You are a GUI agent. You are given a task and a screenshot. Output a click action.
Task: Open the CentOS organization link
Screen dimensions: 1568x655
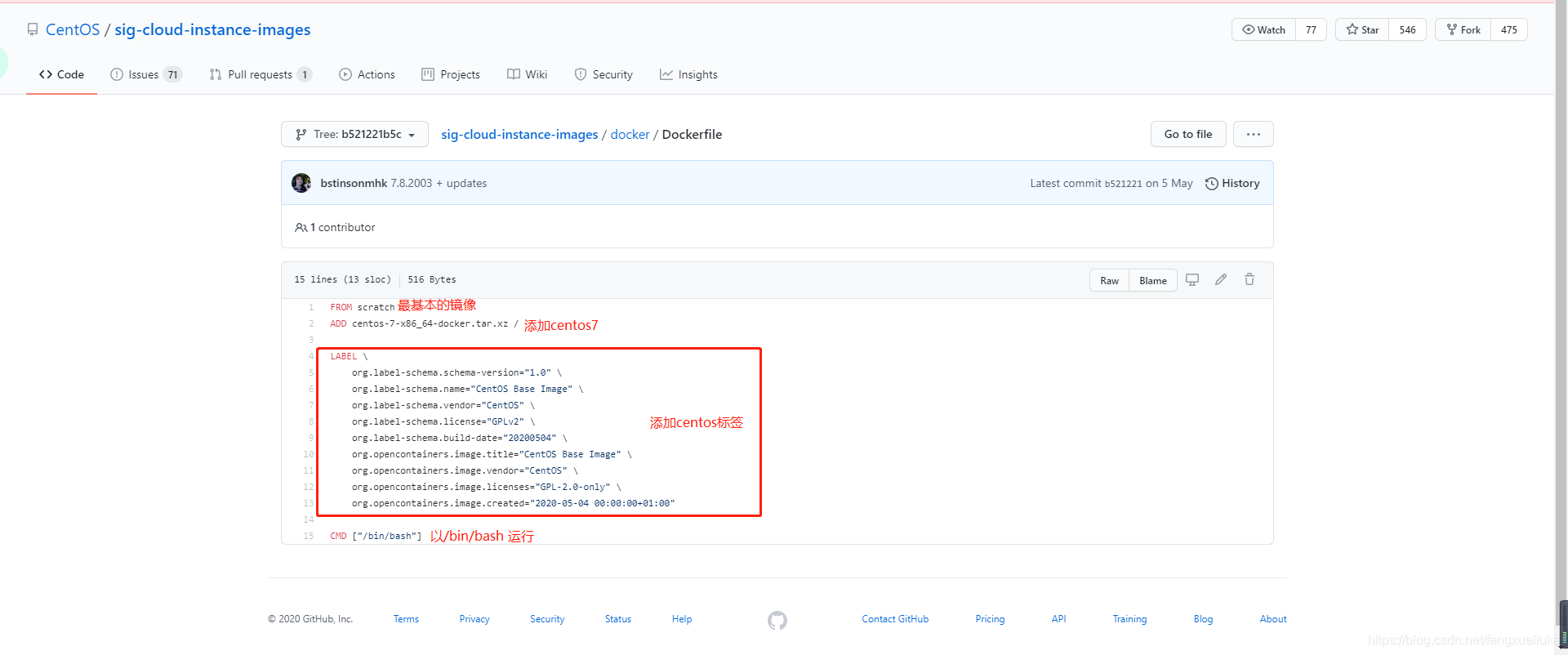(73, 29)
